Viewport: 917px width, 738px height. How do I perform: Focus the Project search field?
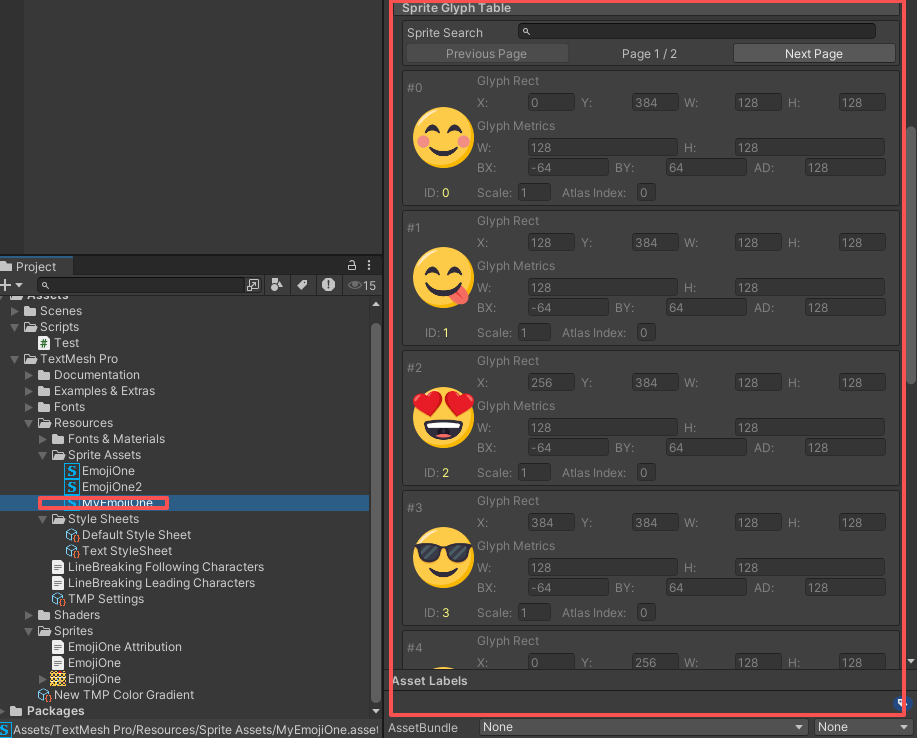(x=140, y=285)
